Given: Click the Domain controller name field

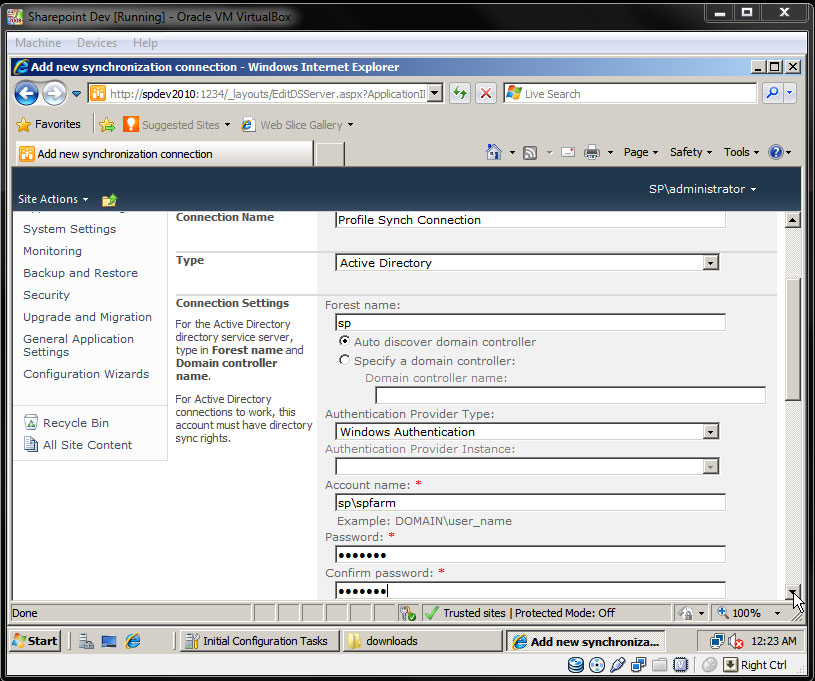Looking at the screenshot, I should point(570,396).
